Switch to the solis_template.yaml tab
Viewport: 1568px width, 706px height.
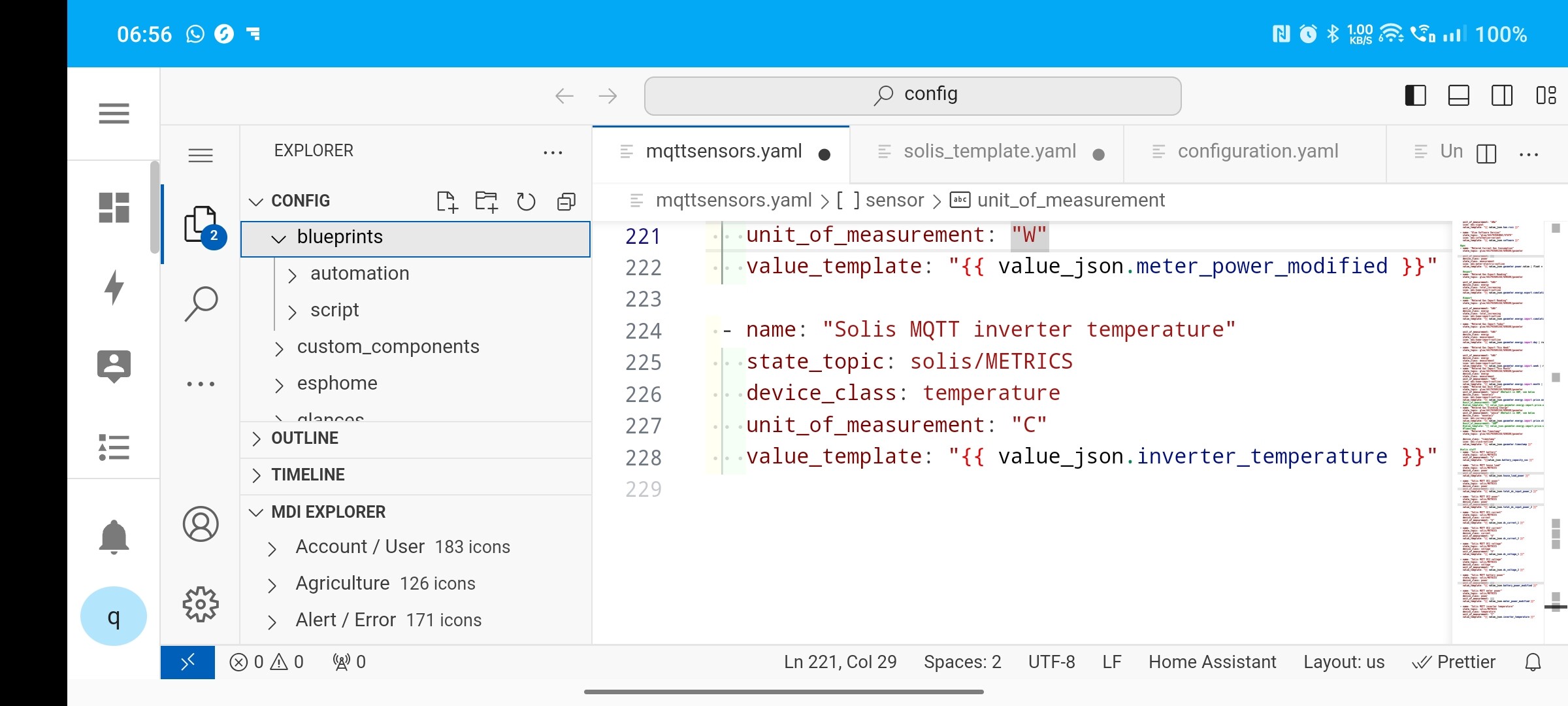click(x=988, y=151)
